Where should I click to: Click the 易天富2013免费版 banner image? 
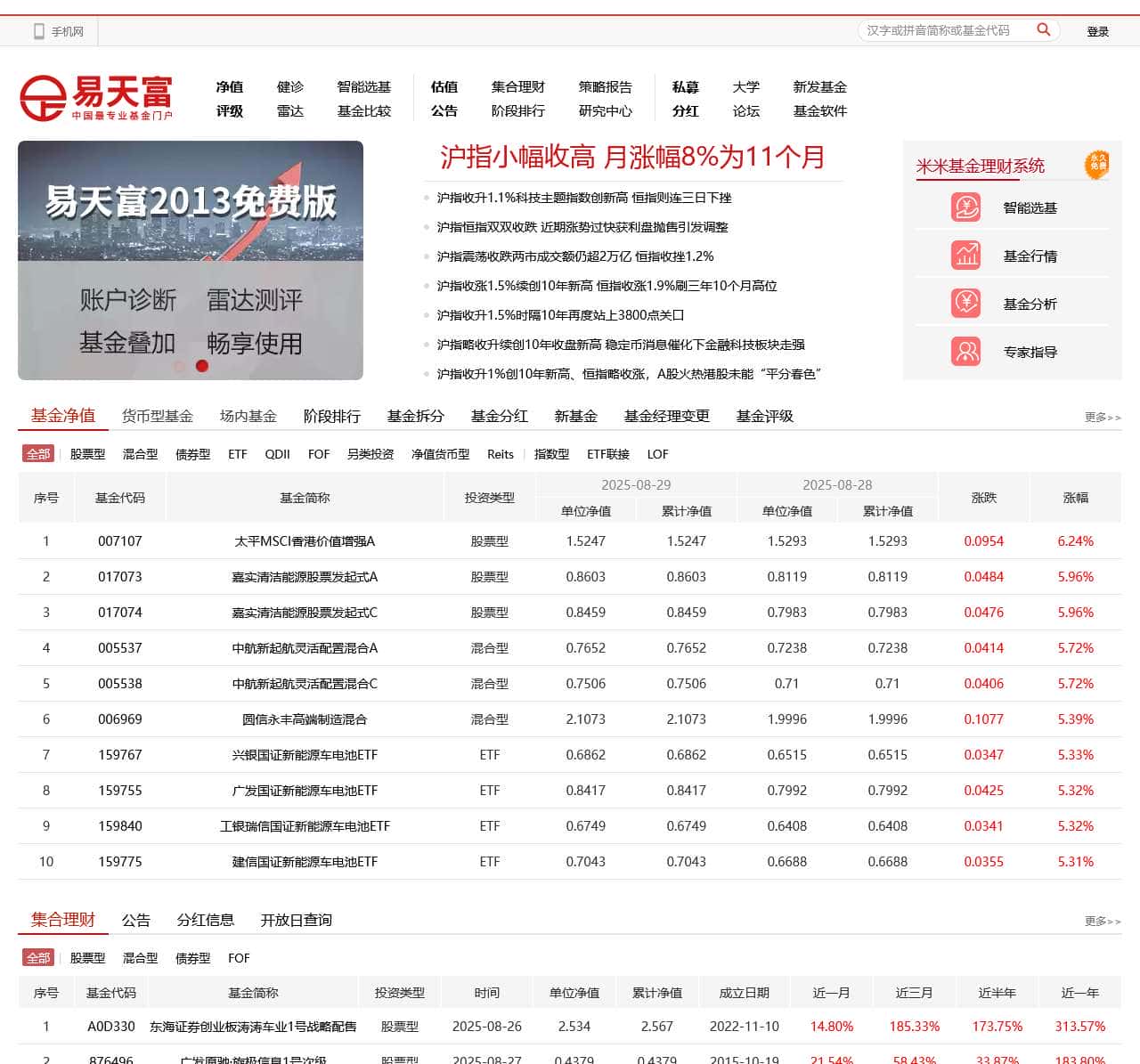point(191,260)
